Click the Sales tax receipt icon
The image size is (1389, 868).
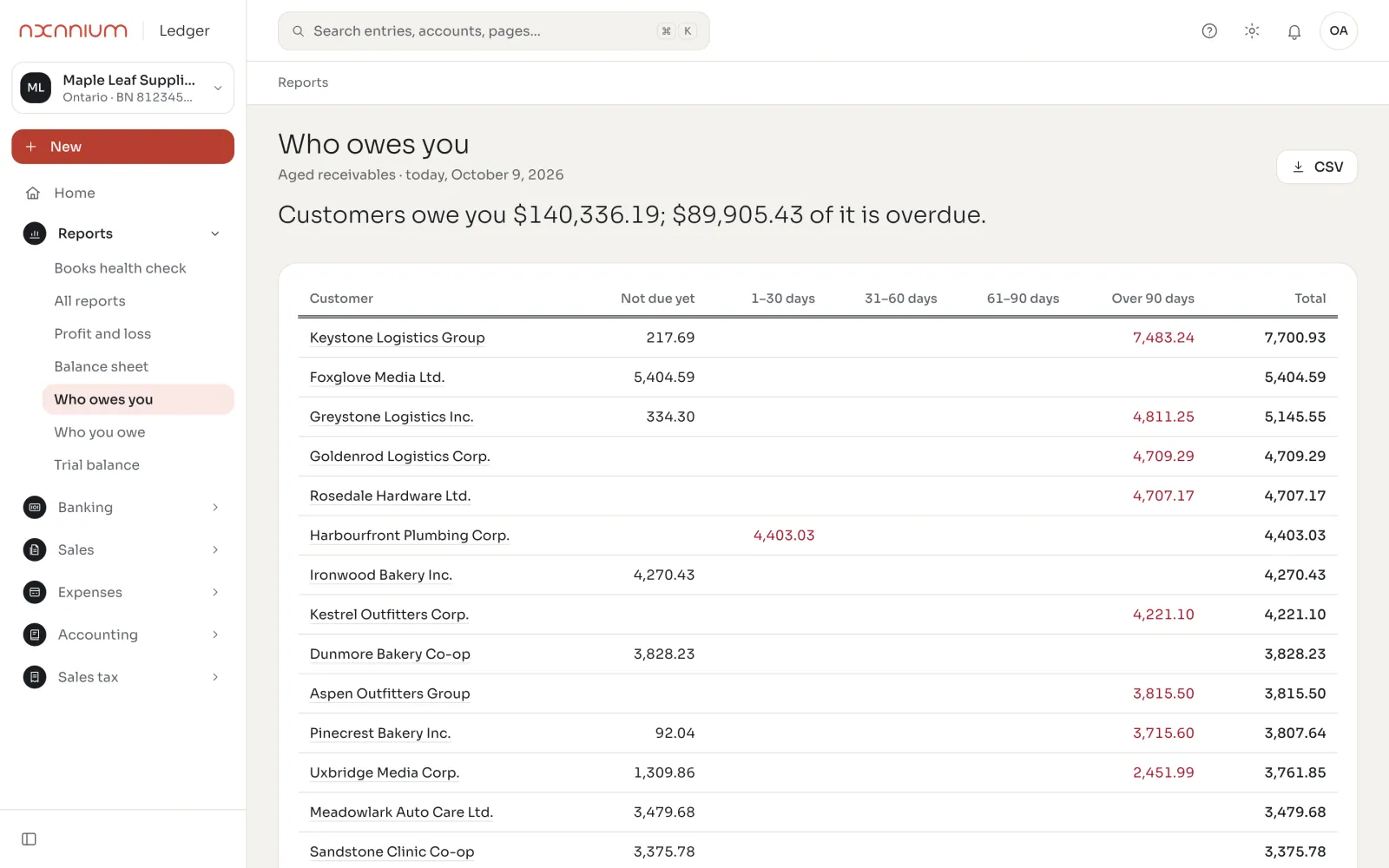[x=35, y=677]
